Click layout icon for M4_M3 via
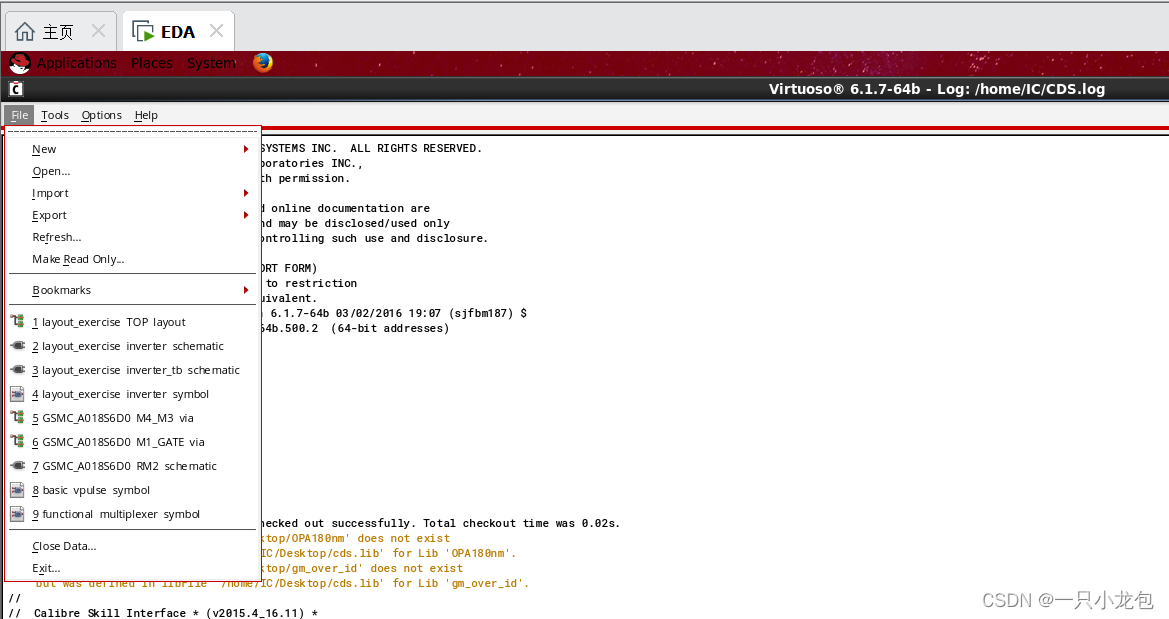This screenshot has width=1169, height=619. coord(17,418)
